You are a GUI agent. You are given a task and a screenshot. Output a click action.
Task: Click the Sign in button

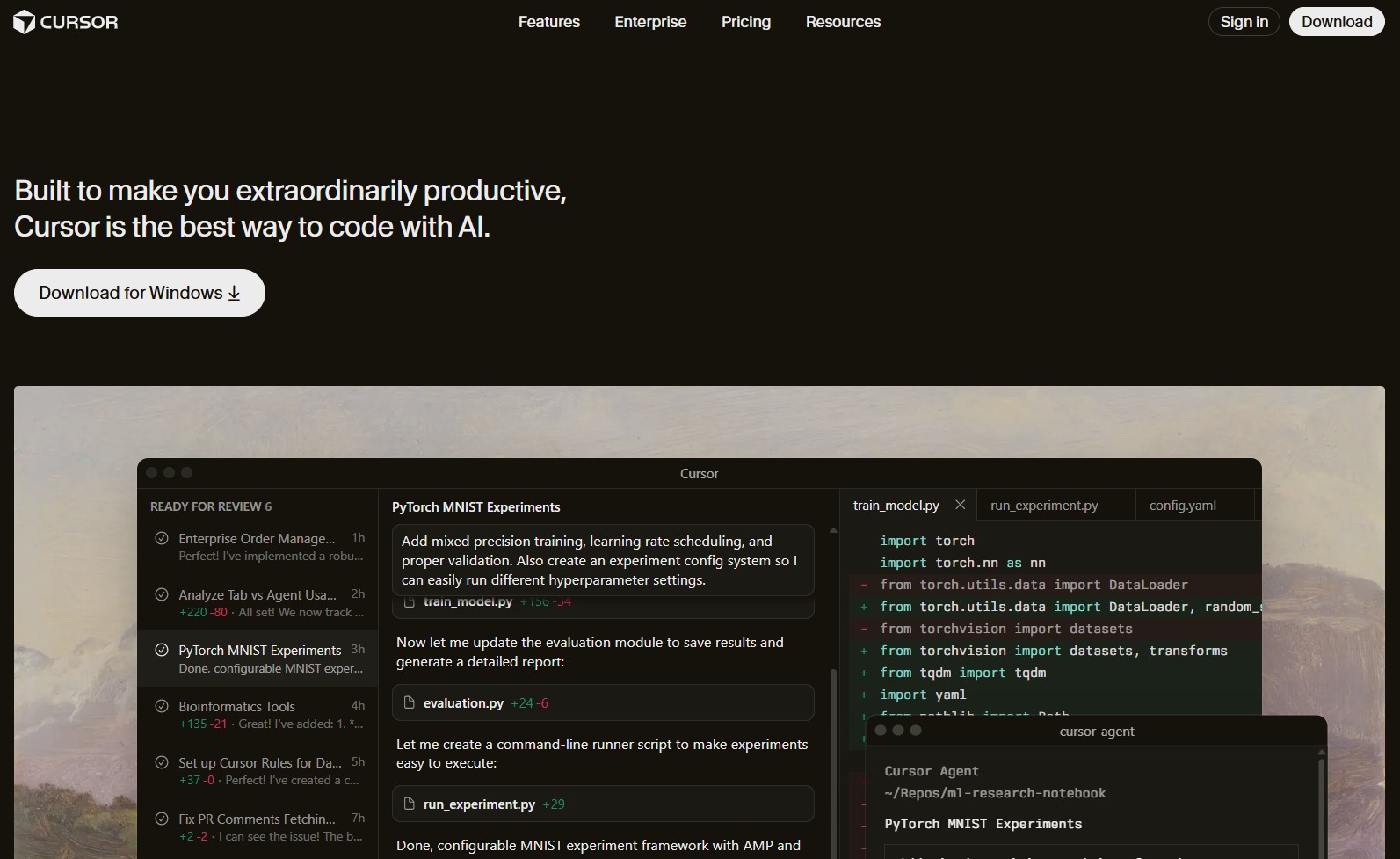point(1244,22)
